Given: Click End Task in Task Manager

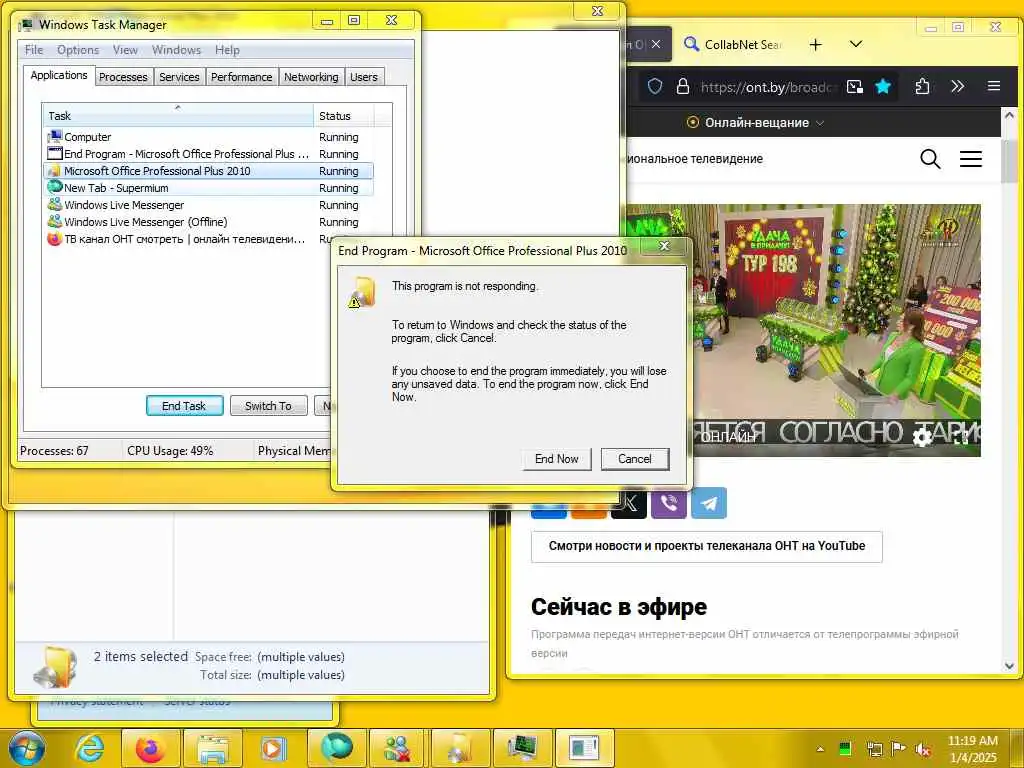Looking at the screenshot, I should tap(184, 406).
